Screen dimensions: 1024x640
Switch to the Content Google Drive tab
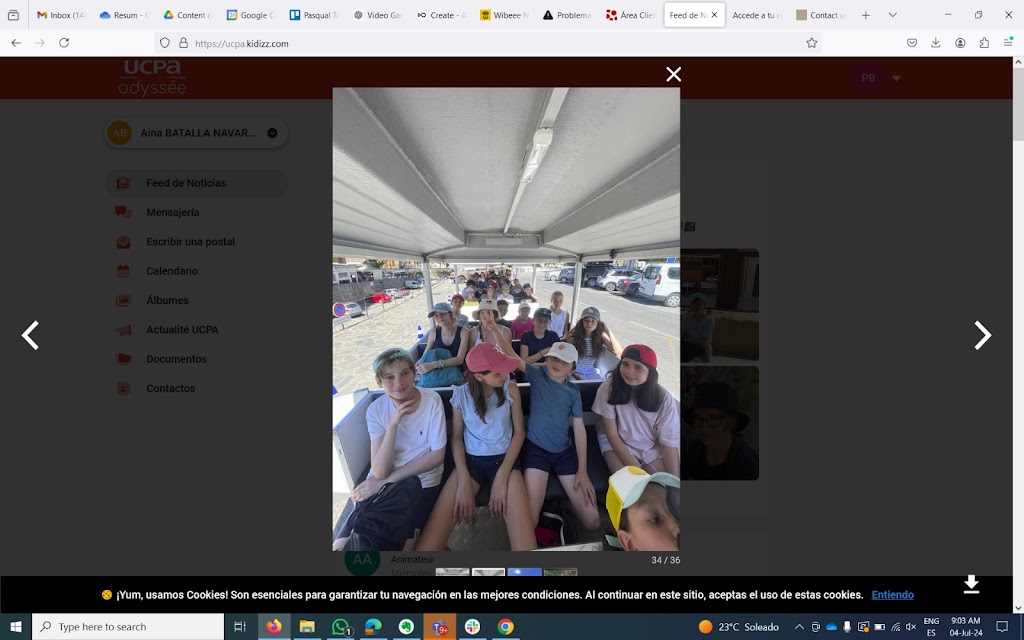click(x=187, y=15)
